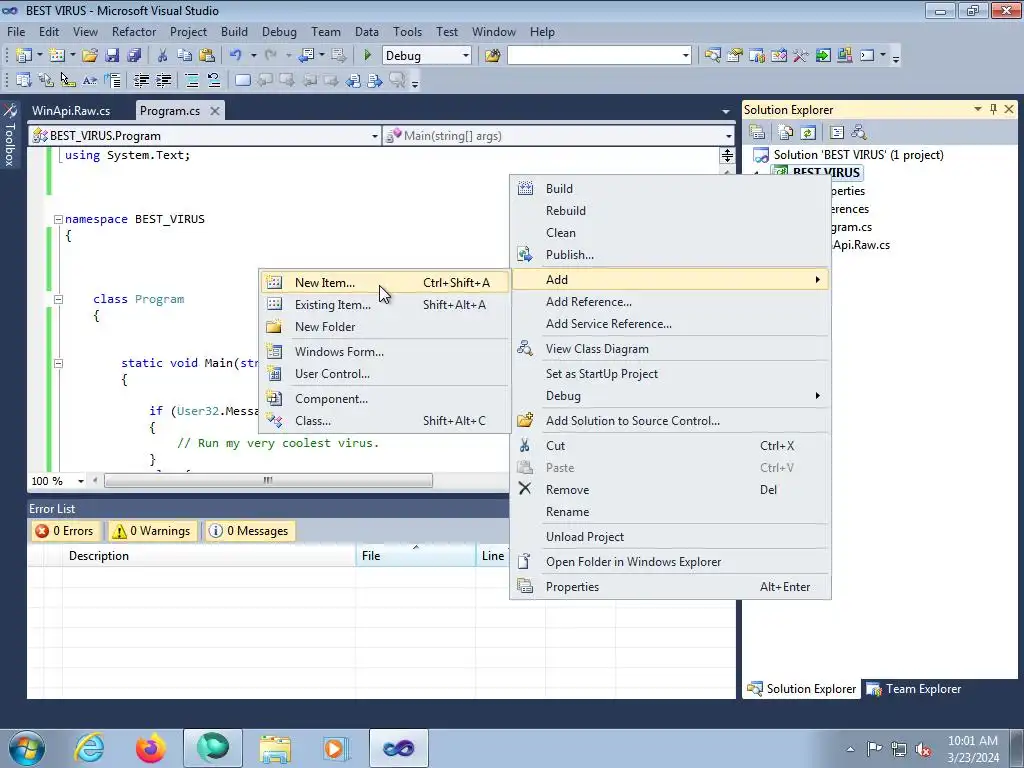Toggle the 0 Errors filter button
This screenshot has height=768, width=1024.
tap(65, 531)
